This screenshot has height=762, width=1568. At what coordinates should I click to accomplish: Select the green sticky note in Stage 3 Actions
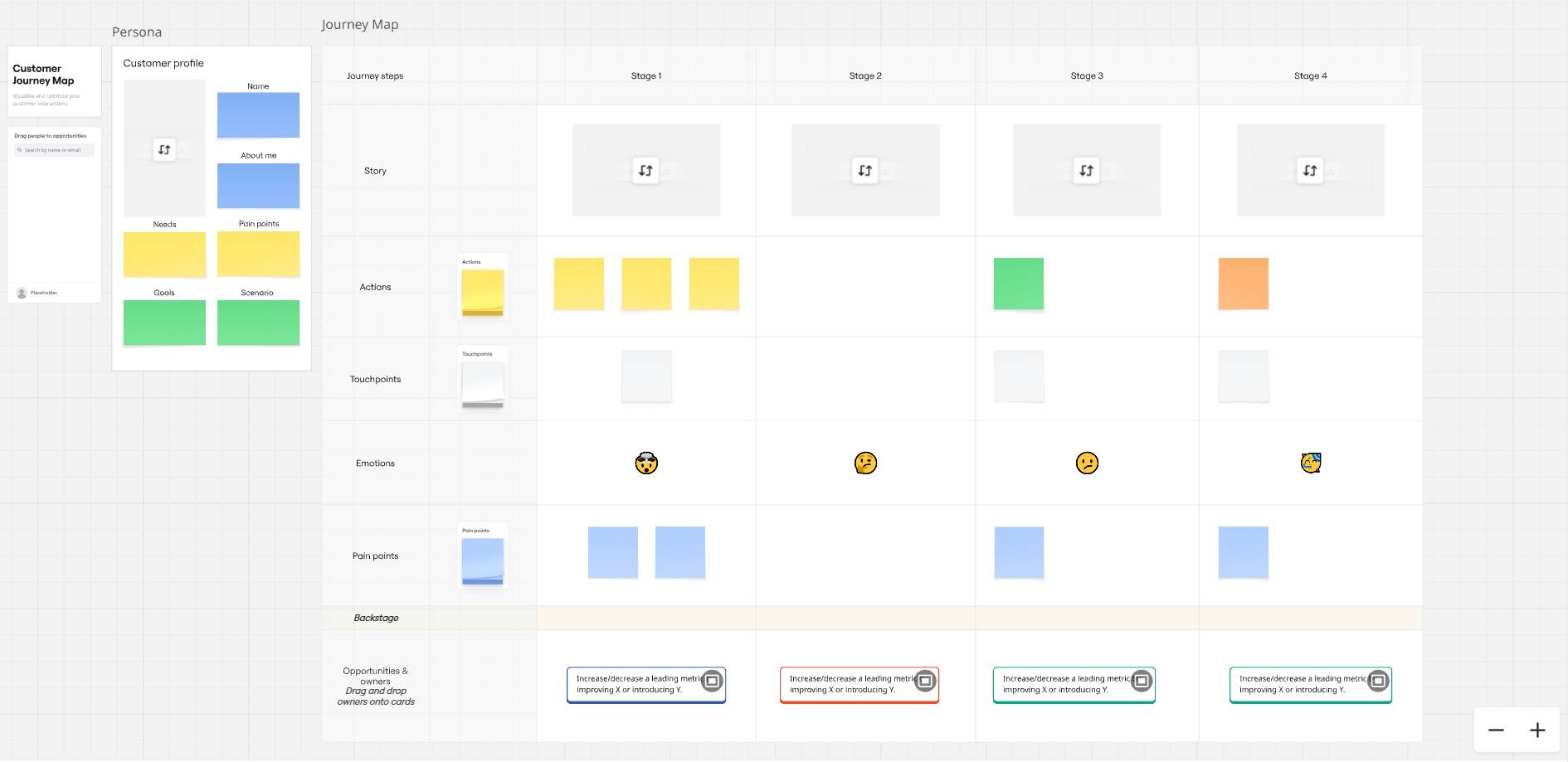click(1019, 284)
